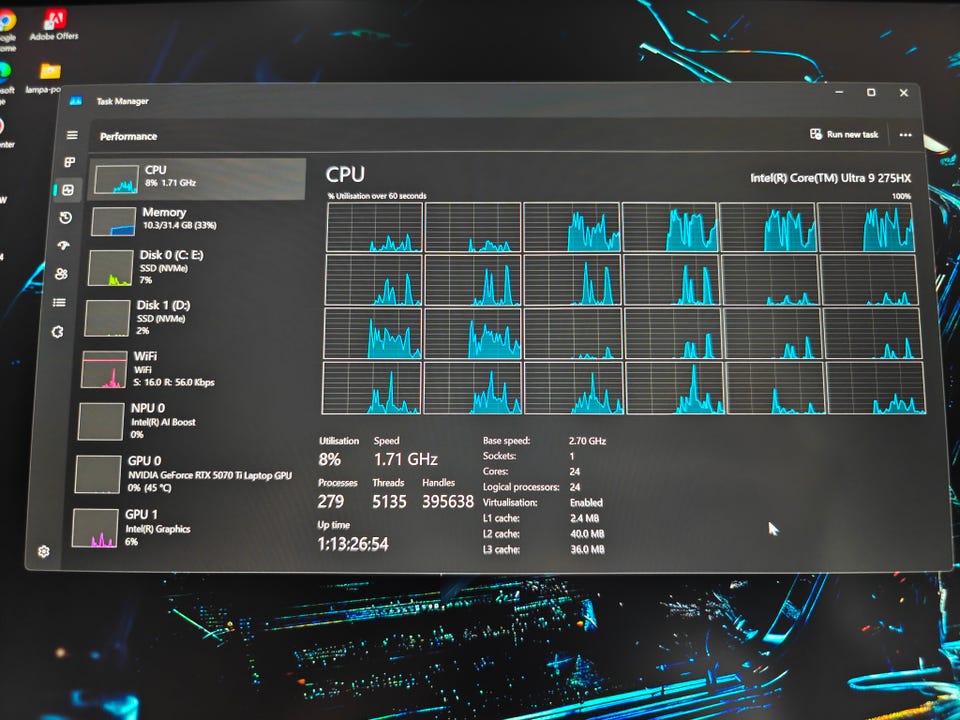Close the Task Manager window
960x720 pixels.
[904, 93]
